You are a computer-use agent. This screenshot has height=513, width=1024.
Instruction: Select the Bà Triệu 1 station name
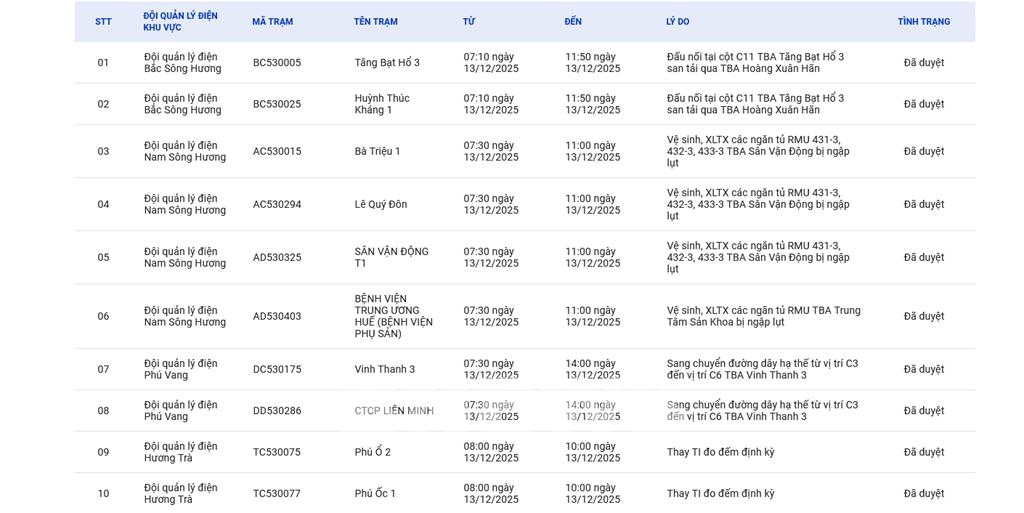pyautogui.click(x=377, y=151)
